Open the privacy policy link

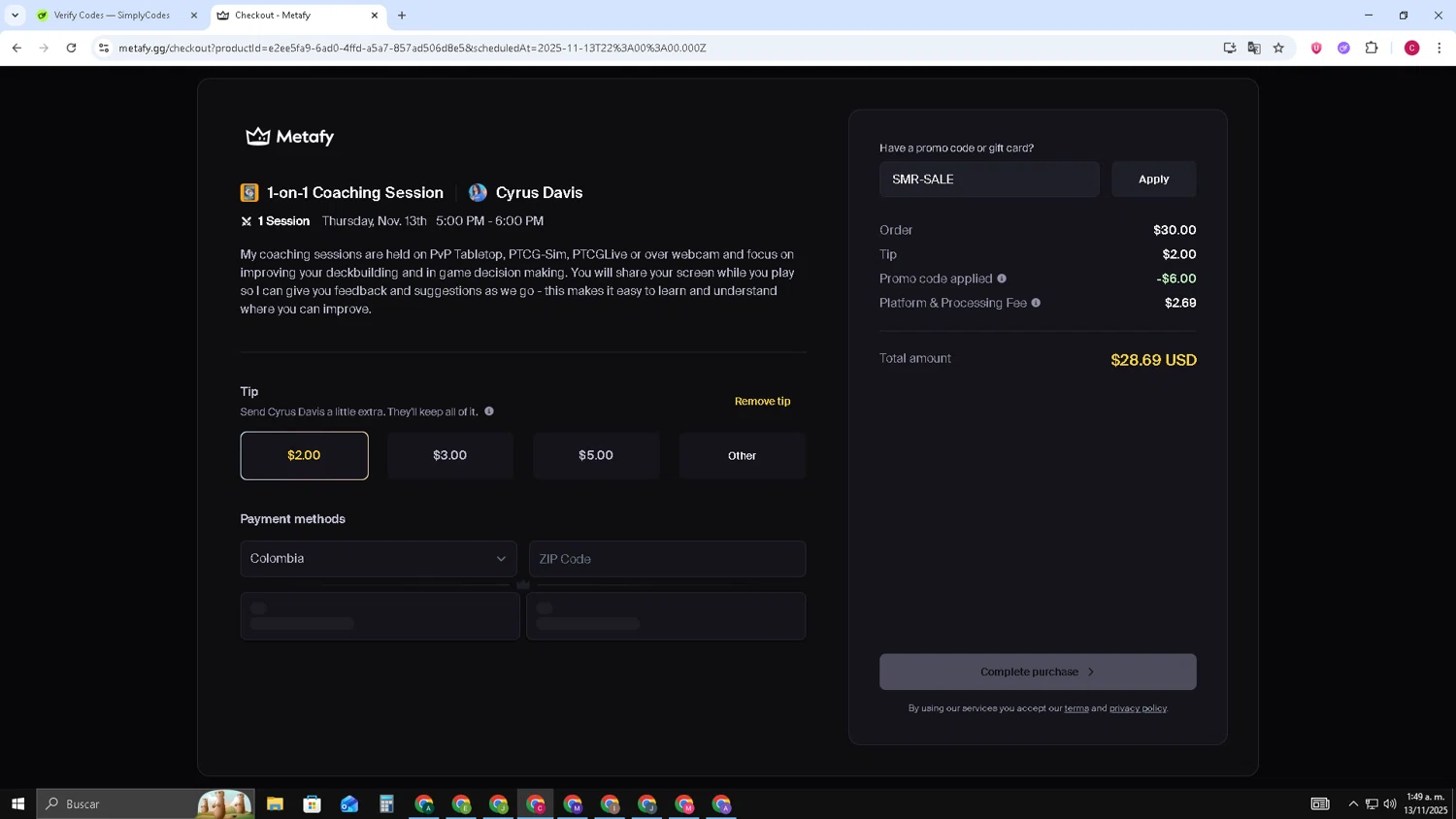tap(1138, 708)
